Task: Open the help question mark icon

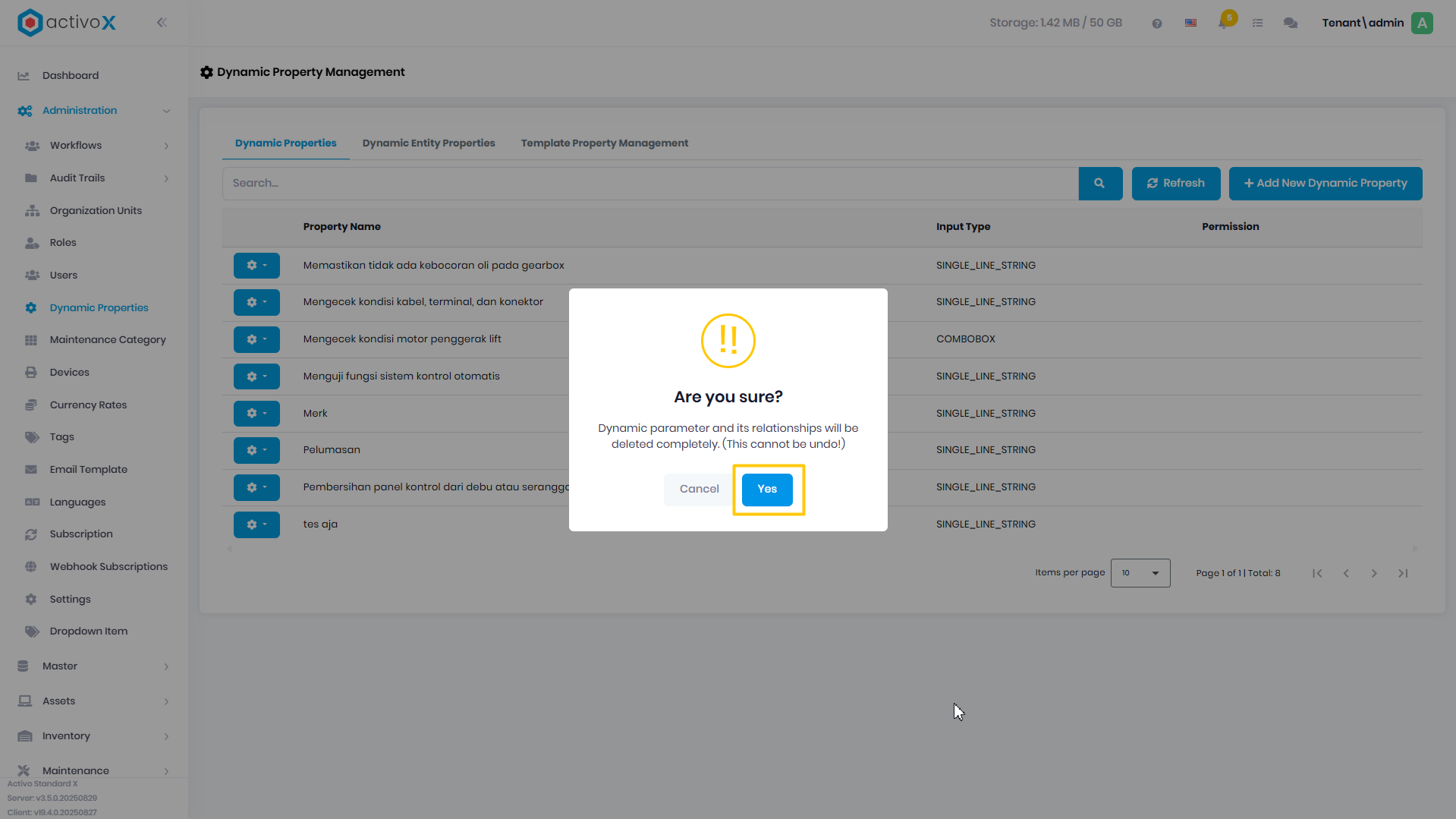Action: click(x=1156, y=24)
